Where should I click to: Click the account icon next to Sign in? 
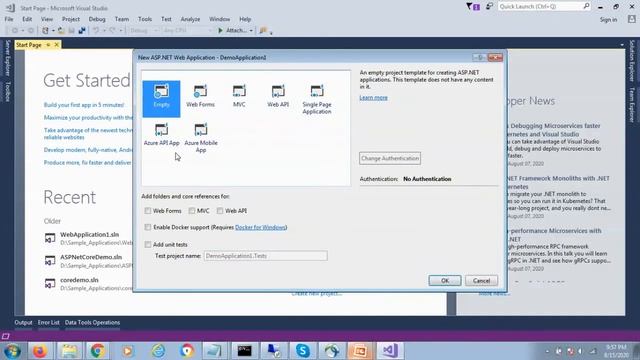(x=632, y=19)
